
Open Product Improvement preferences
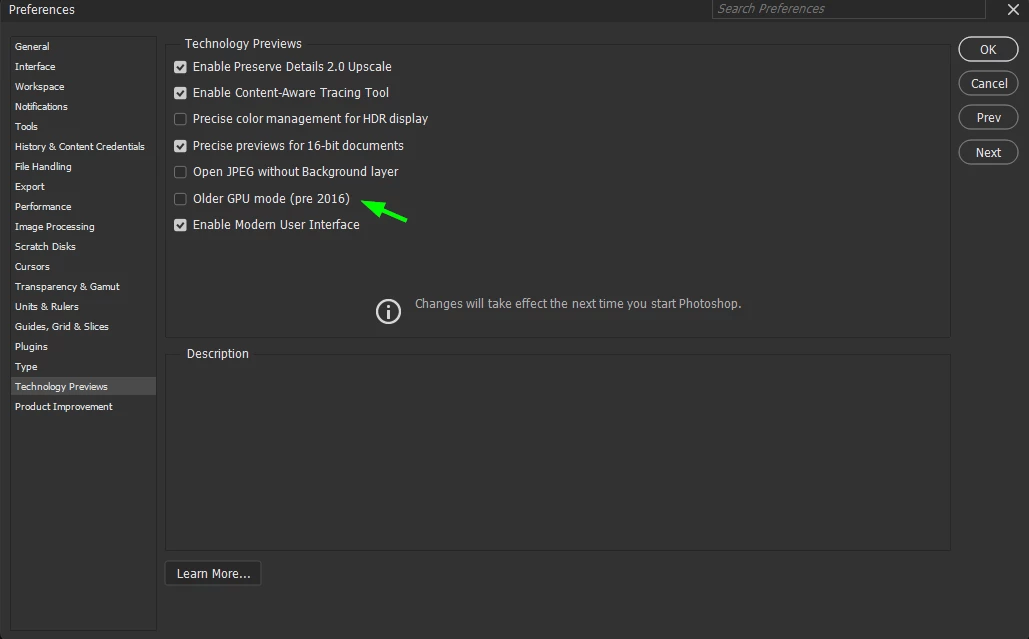83,407
